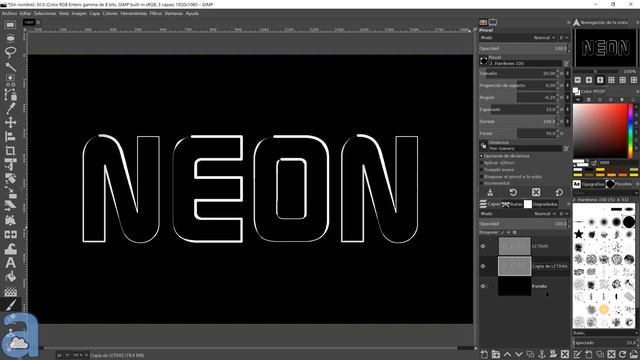Raise the selected layer one step
Viewport: 640px width, 360px height.
tap(507, 354)
